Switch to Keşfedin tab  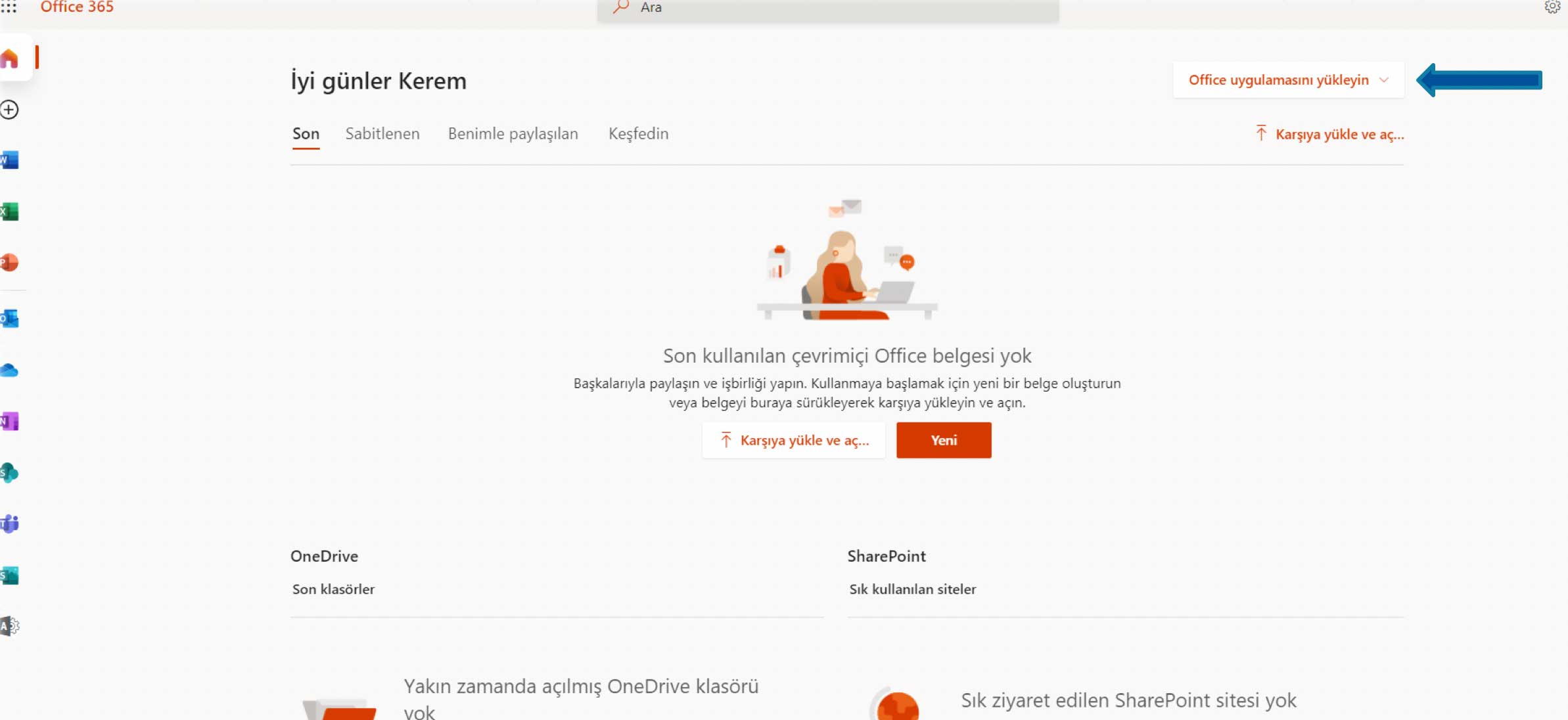tap(638, 134)
